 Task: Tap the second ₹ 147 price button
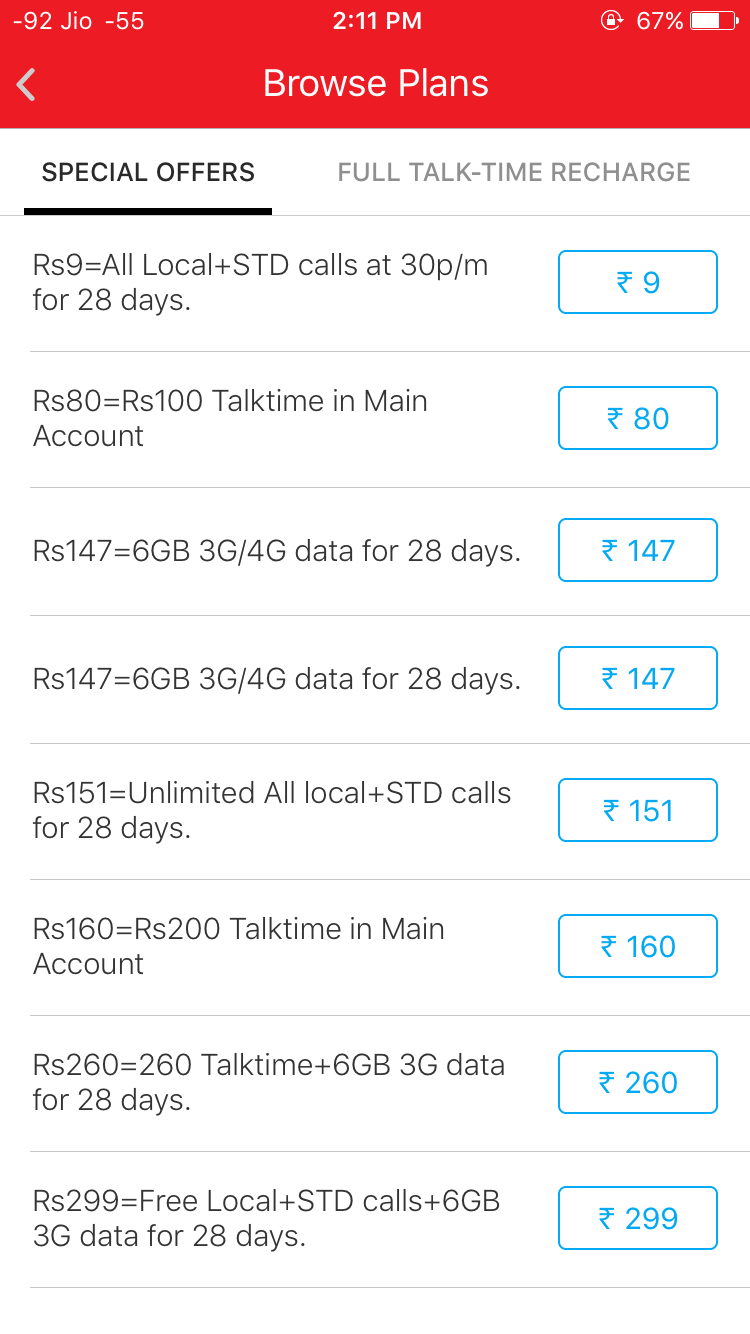637,678
